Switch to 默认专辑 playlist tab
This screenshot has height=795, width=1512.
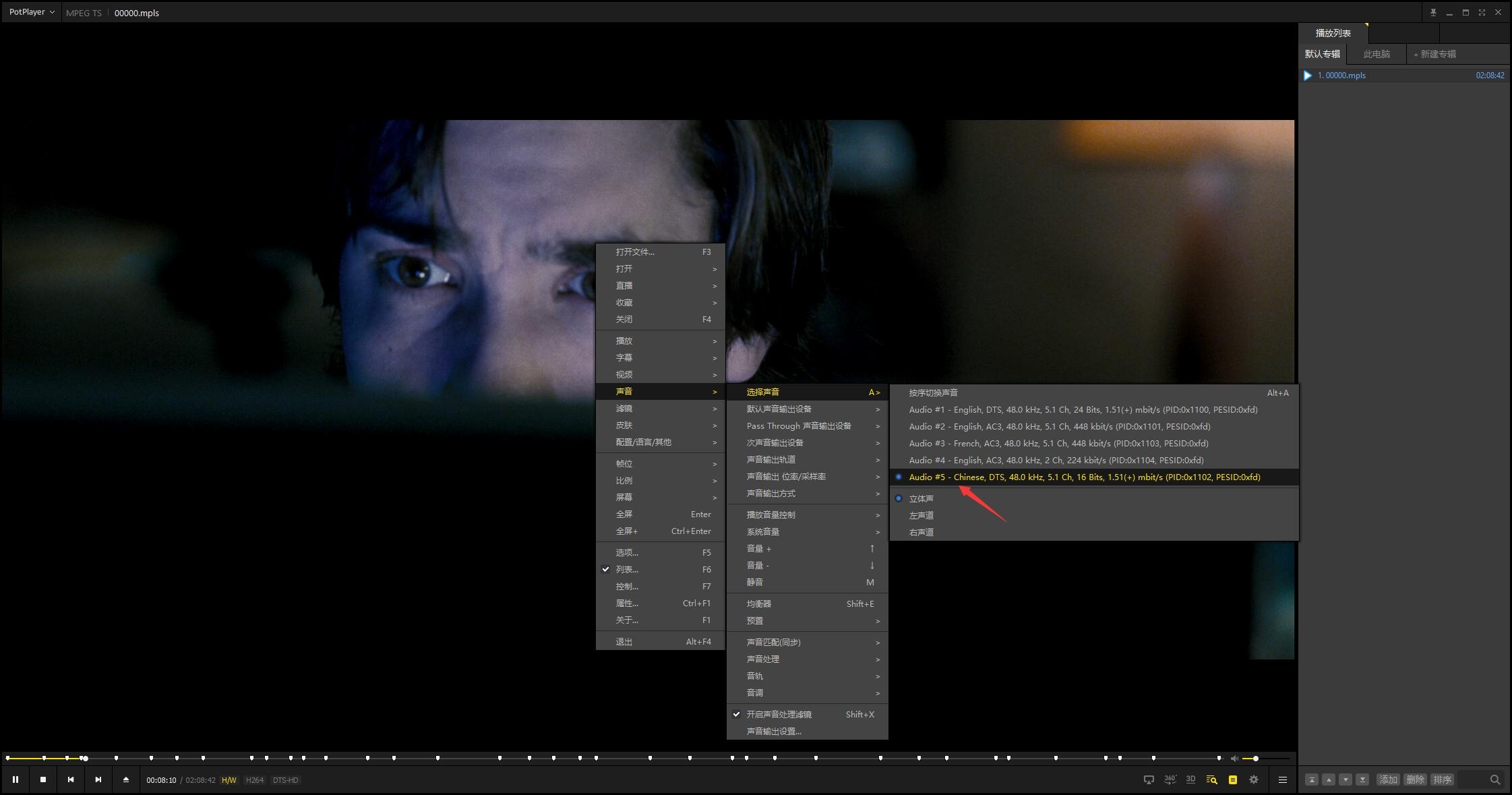[1323, 54]
